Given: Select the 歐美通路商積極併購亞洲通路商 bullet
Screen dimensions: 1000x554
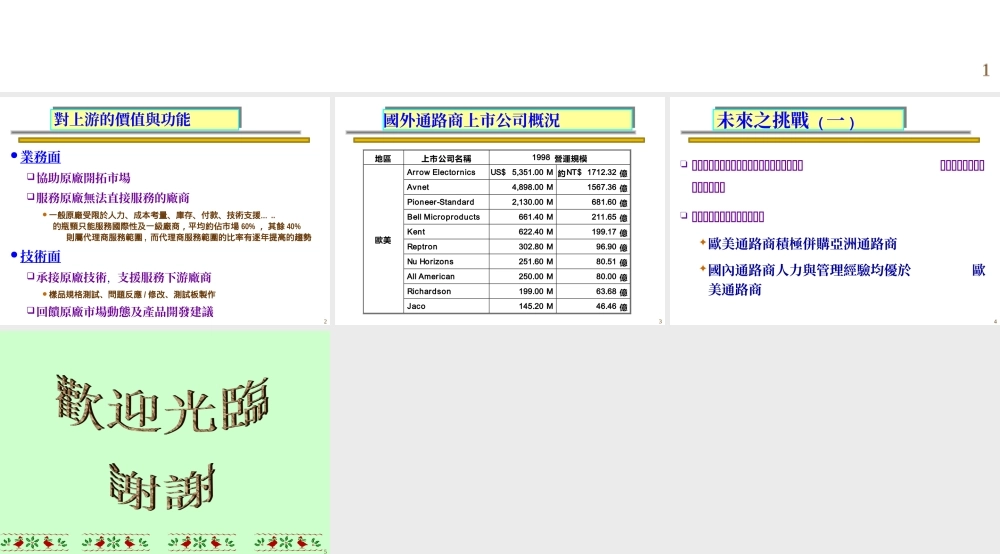Looking at the screenshot, I should pos(802,244).
